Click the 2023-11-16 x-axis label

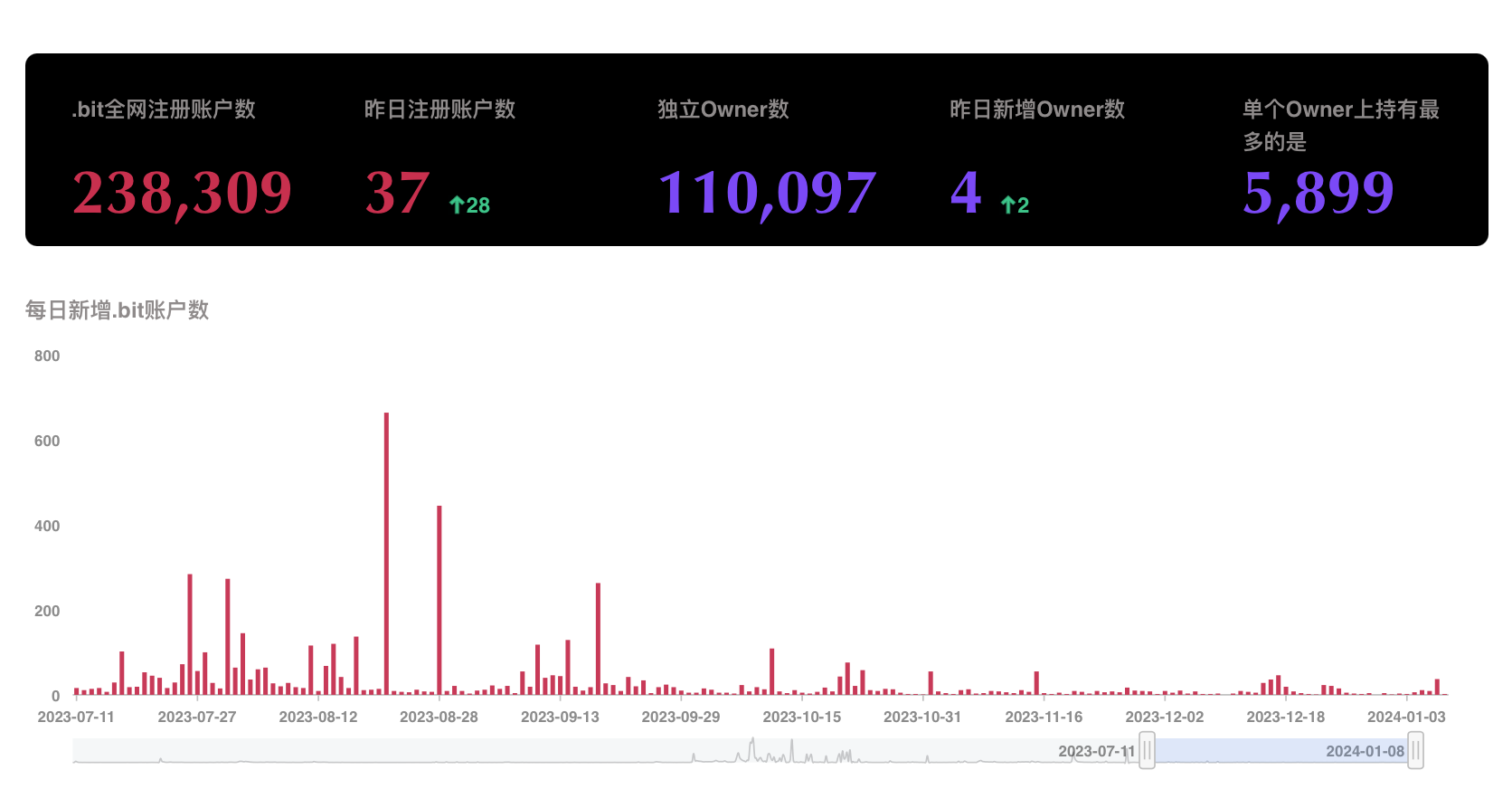pos(1044,718)
